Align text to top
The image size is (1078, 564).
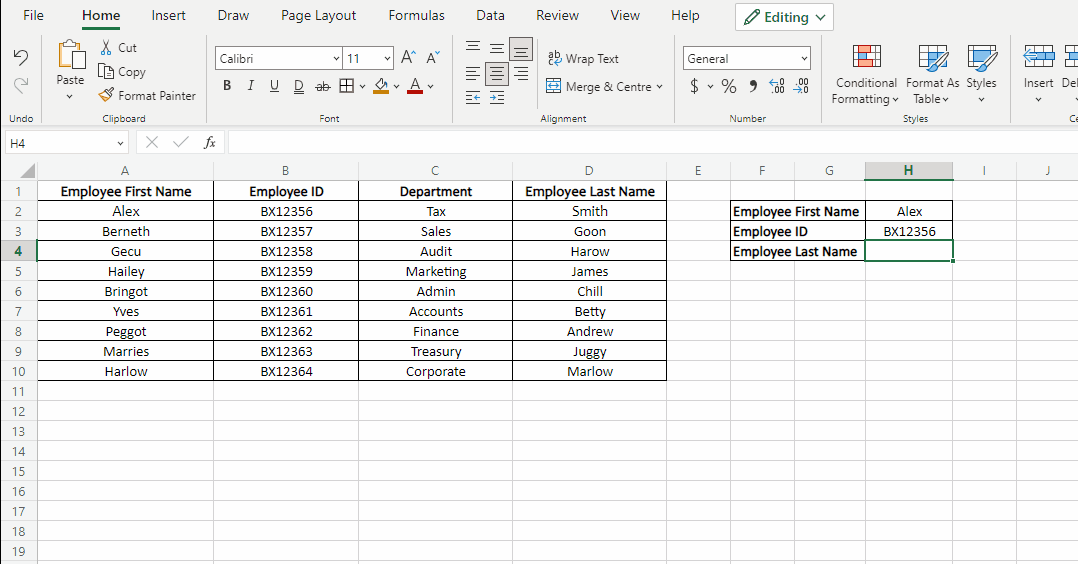pos(473,47)
